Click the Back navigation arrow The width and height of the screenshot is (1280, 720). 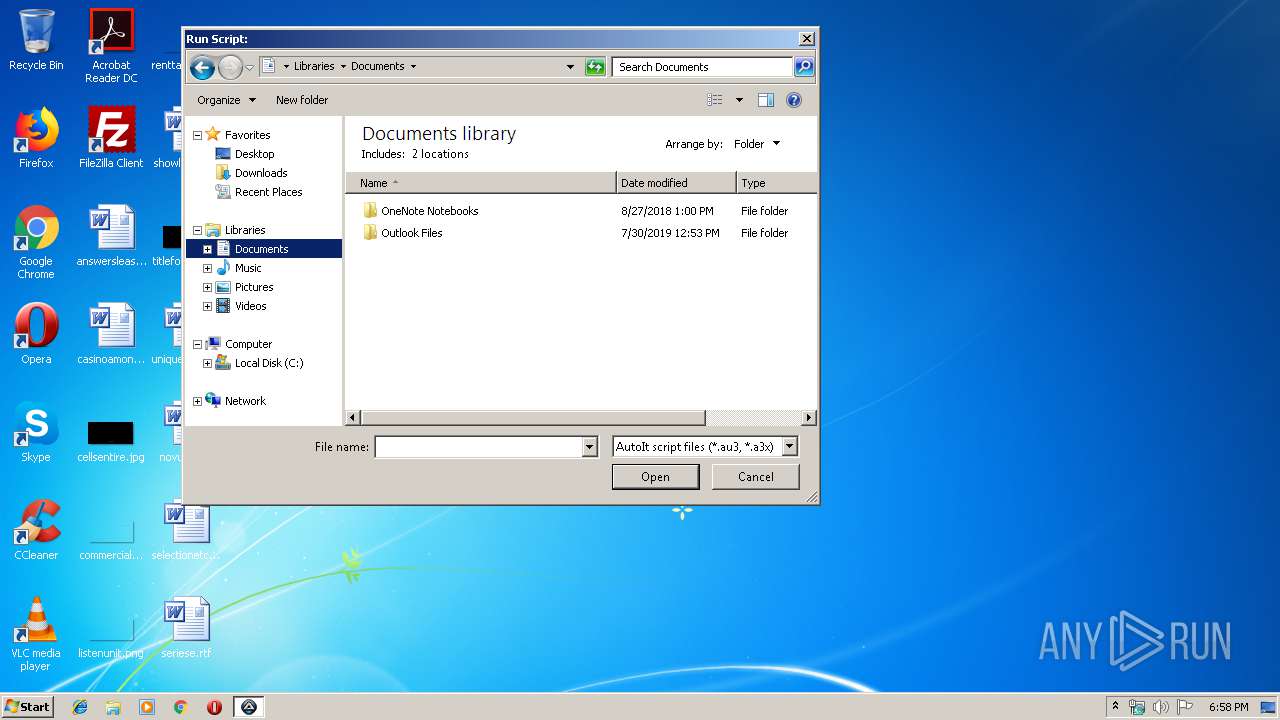pyautogui.click(x=202, y=67)
